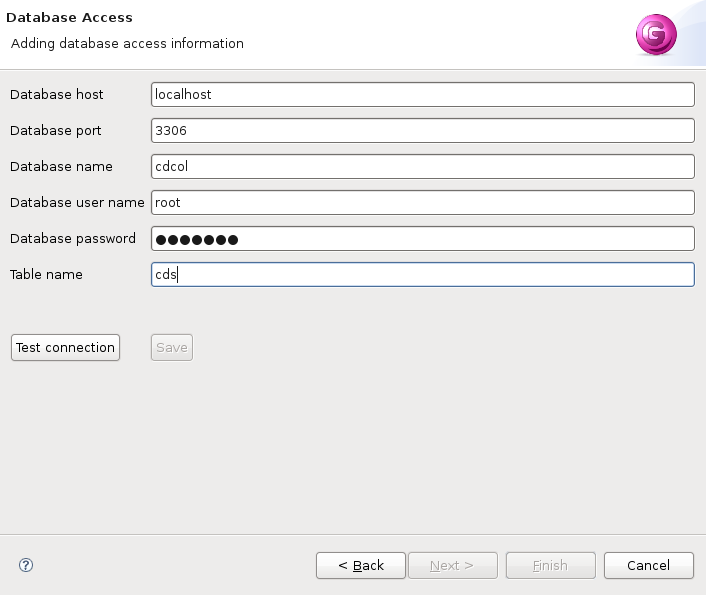The width and height of the screenshot is (706, 595).
Task: Click into the Database port field
Action: point(422,130)
